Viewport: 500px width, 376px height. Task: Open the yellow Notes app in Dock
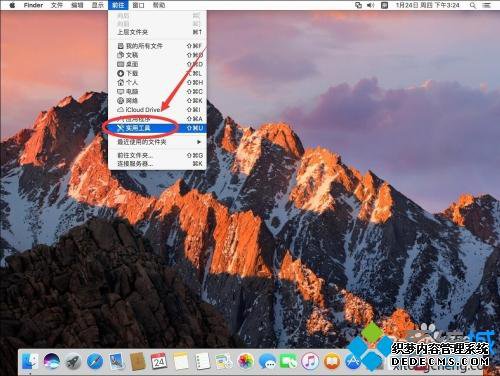click(x=181, y=361)
